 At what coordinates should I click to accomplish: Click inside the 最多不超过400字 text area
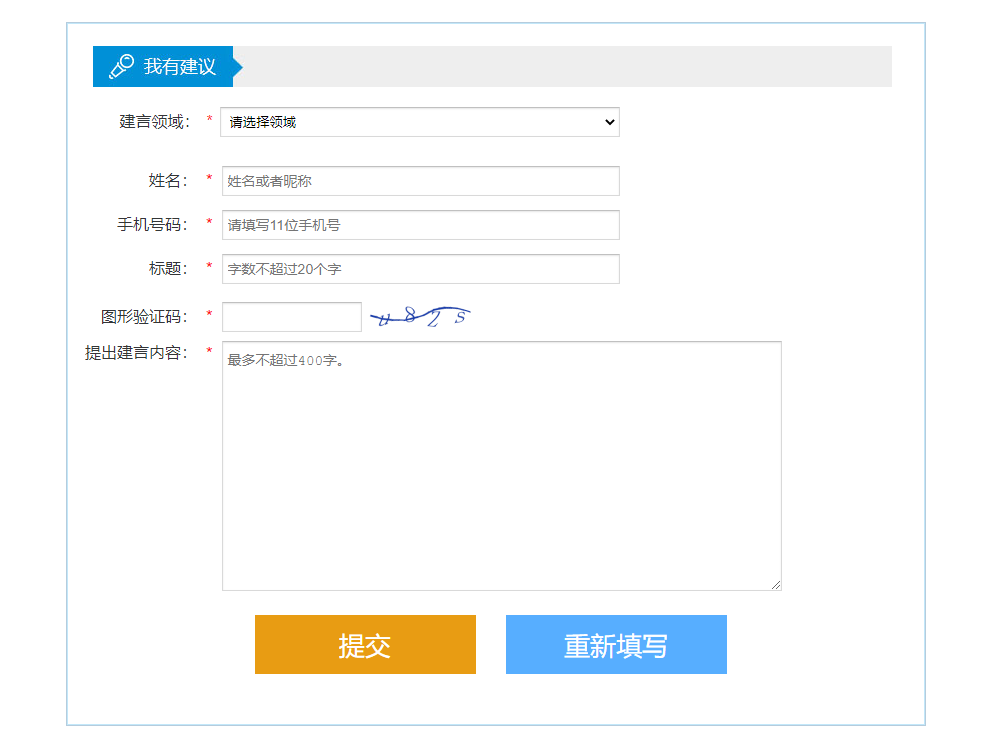500,465
